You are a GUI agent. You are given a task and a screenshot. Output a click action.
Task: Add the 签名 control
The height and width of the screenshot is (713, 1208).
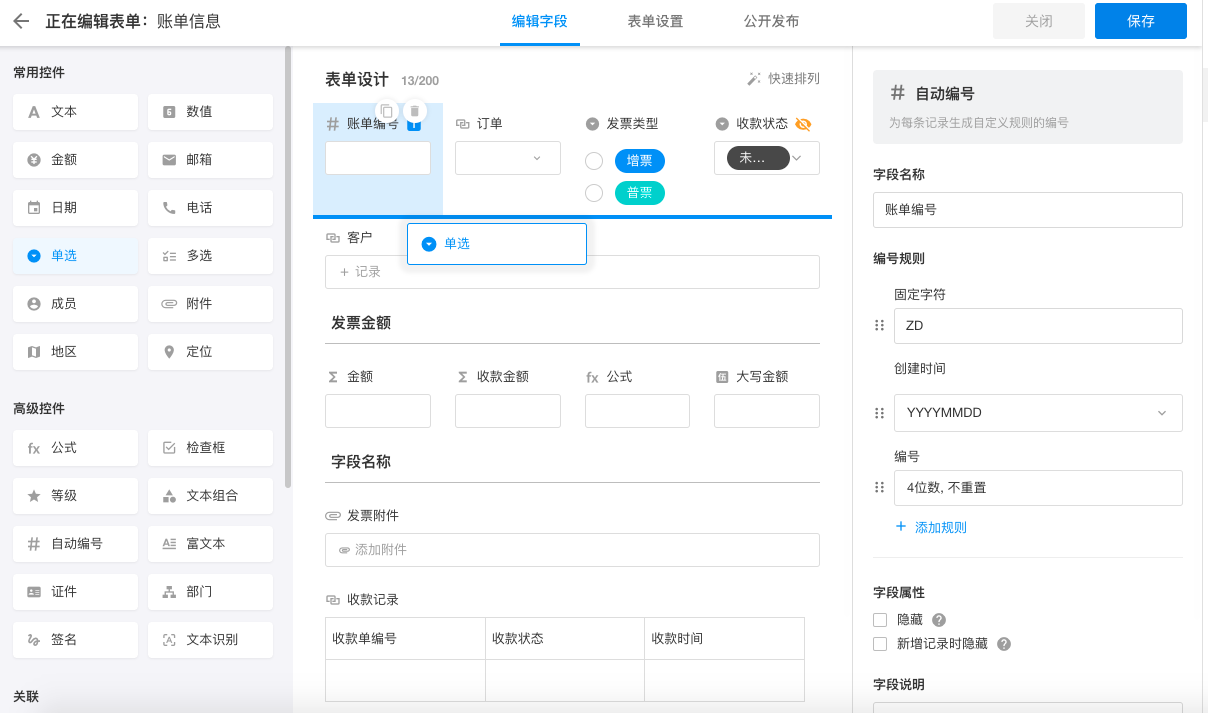75,639
